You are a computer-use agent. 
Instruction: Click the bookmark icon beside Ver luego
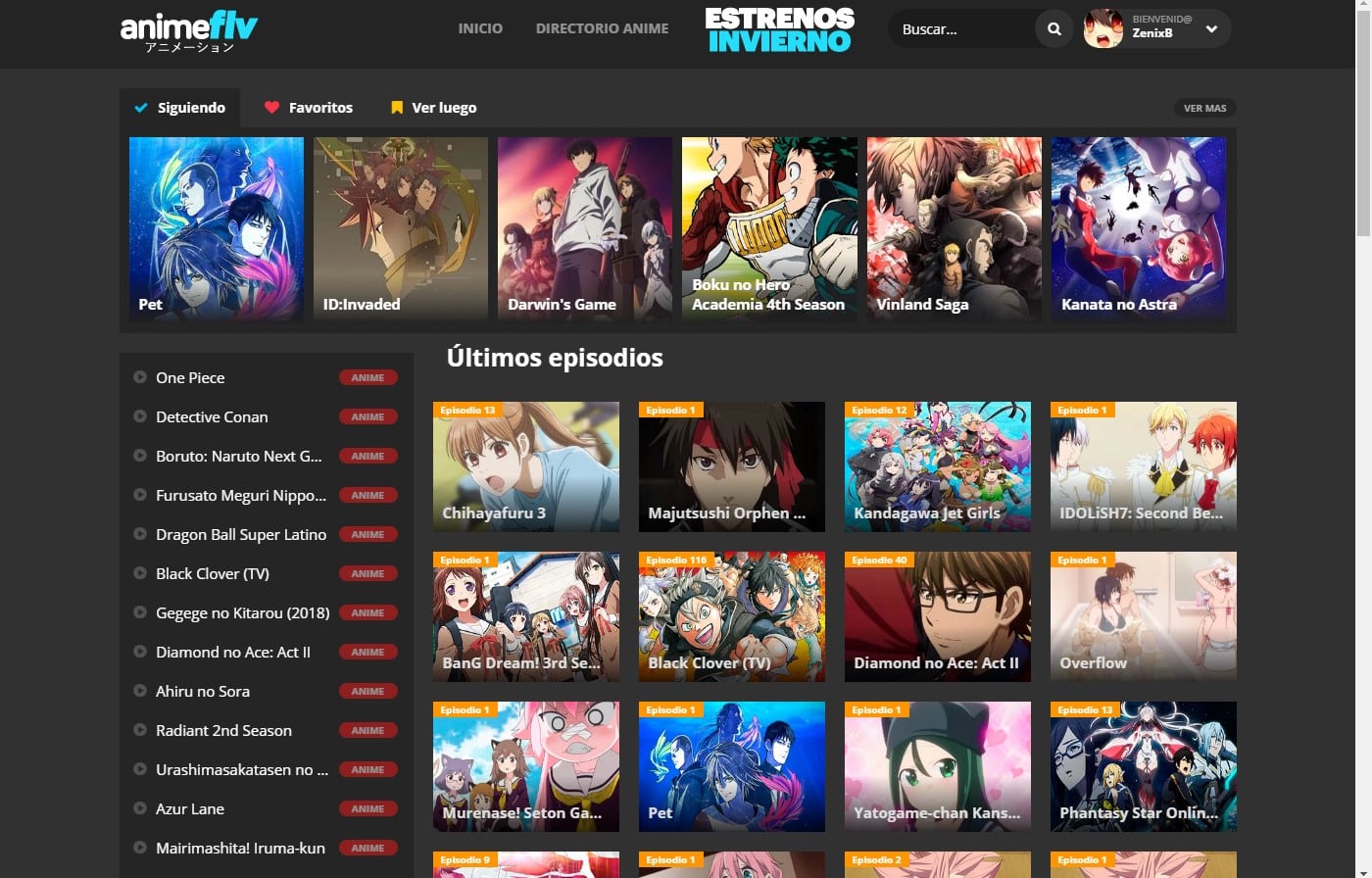coord(396,108)
